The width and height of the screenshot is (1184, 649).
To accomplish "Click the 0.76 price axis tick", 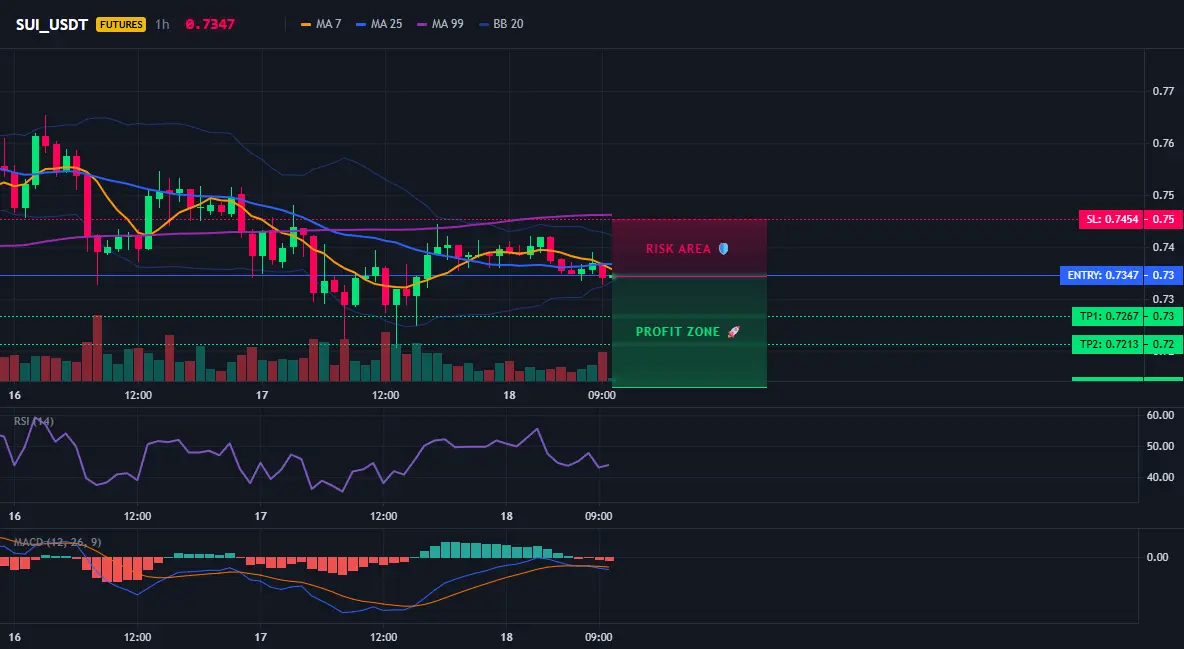I will click(1163, 143).
